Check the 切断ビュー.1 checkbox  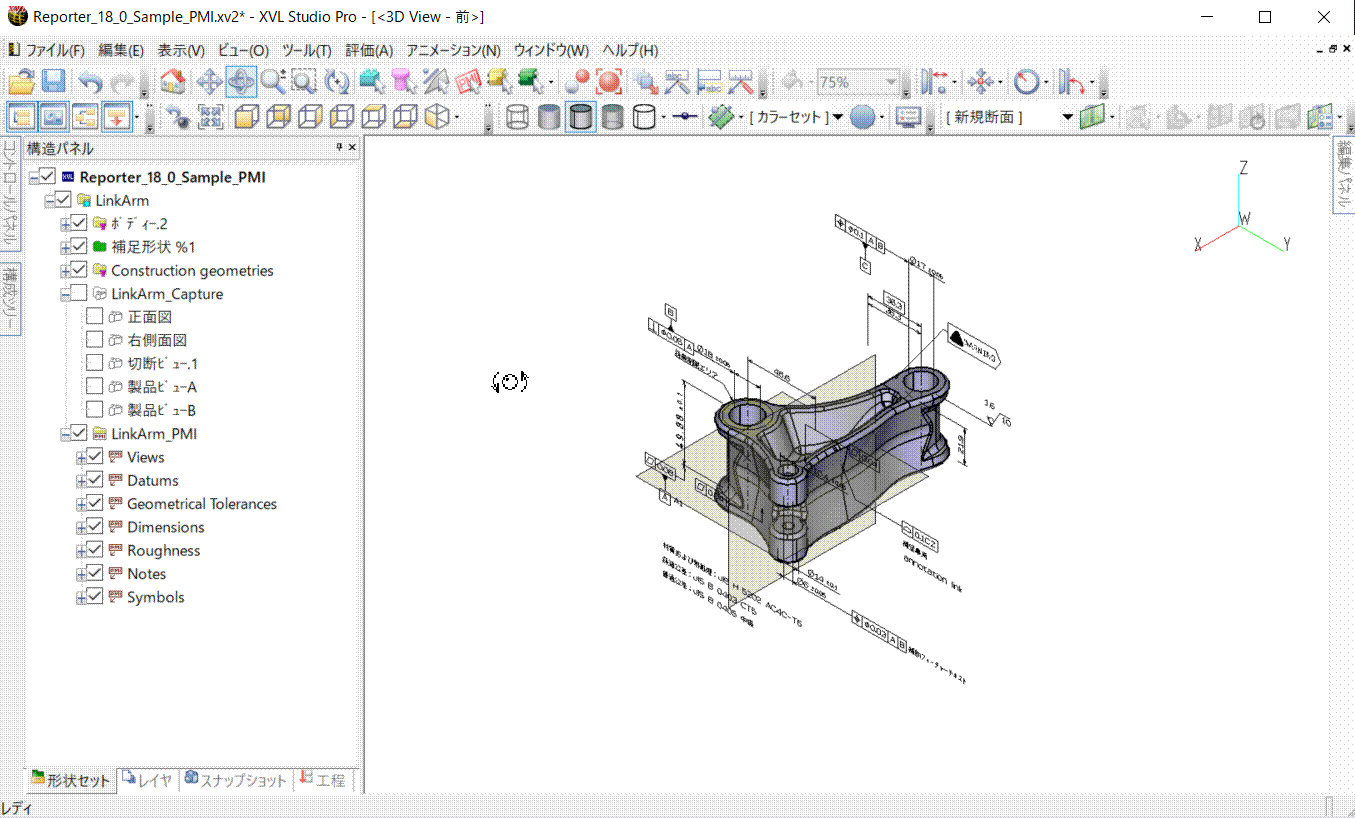(x=95, y=364)
